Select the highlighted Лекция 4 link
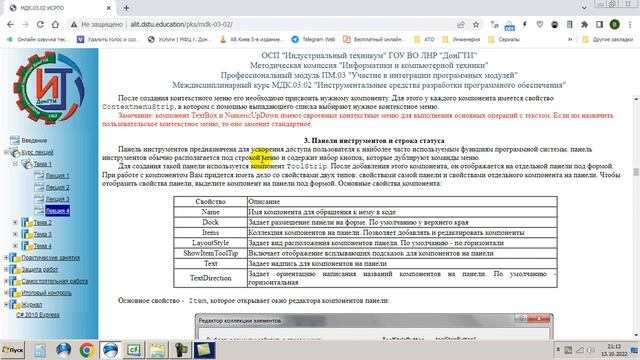 (57, 211)
